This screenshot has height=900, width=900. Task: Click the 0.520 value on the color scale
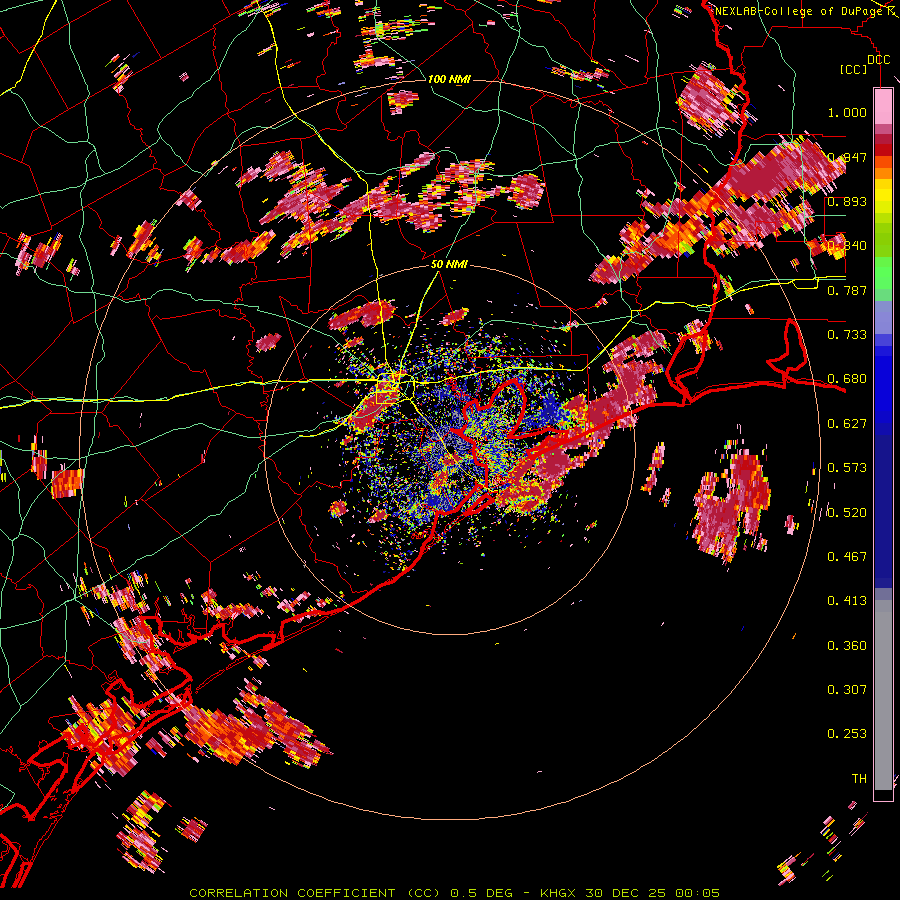(x=847, y=512)
